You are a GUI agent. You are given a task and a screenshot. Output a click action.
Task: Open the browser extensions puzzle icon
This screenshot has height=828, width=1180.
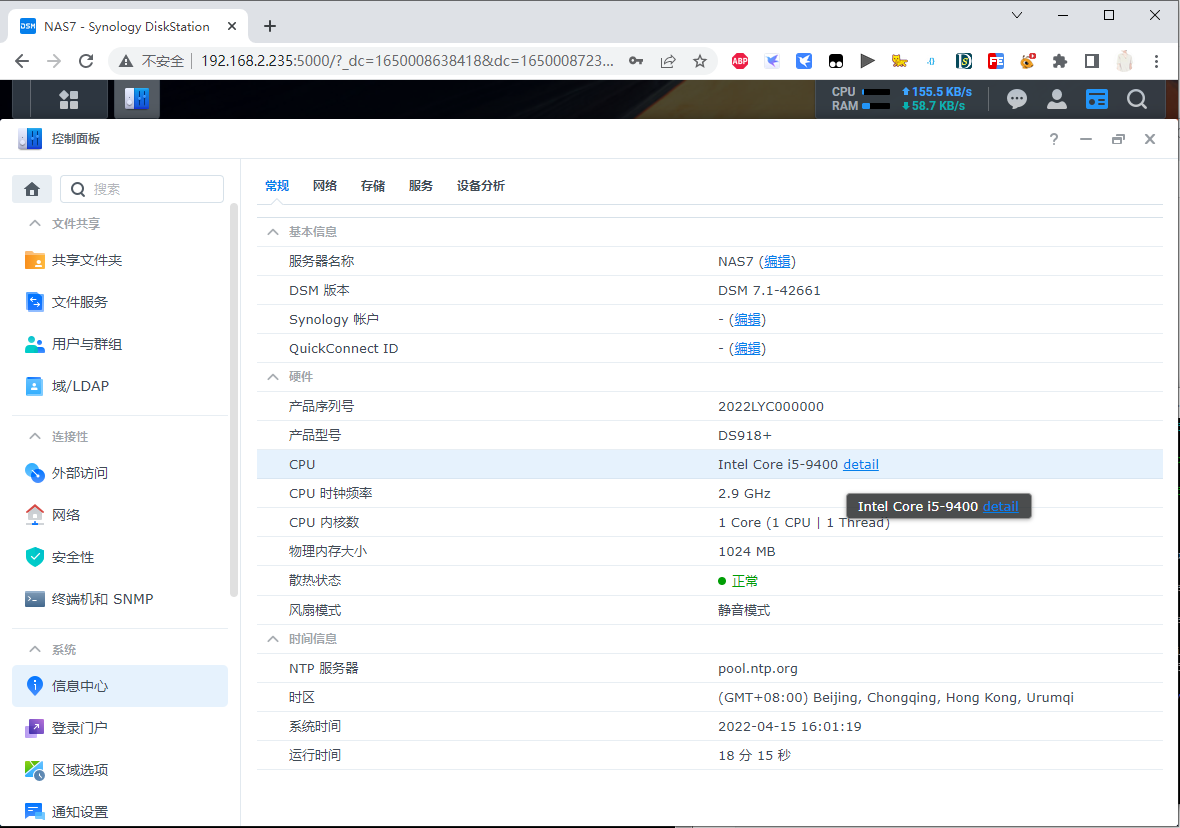[x=1060, y=61]
